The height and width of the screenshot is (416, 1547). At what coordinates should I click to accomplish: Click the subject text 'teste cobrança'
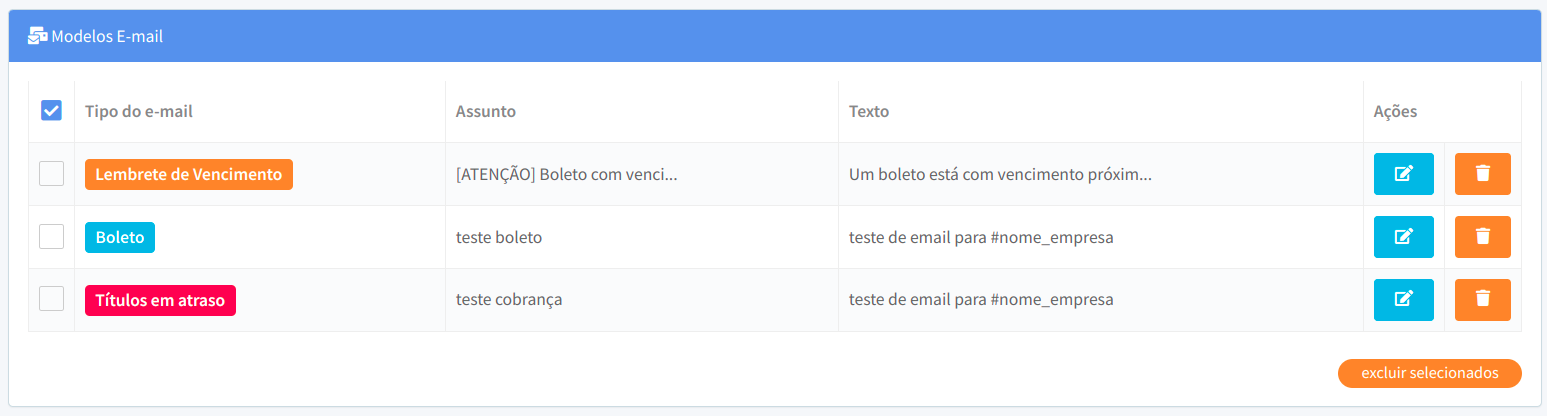tap(509, 299)
